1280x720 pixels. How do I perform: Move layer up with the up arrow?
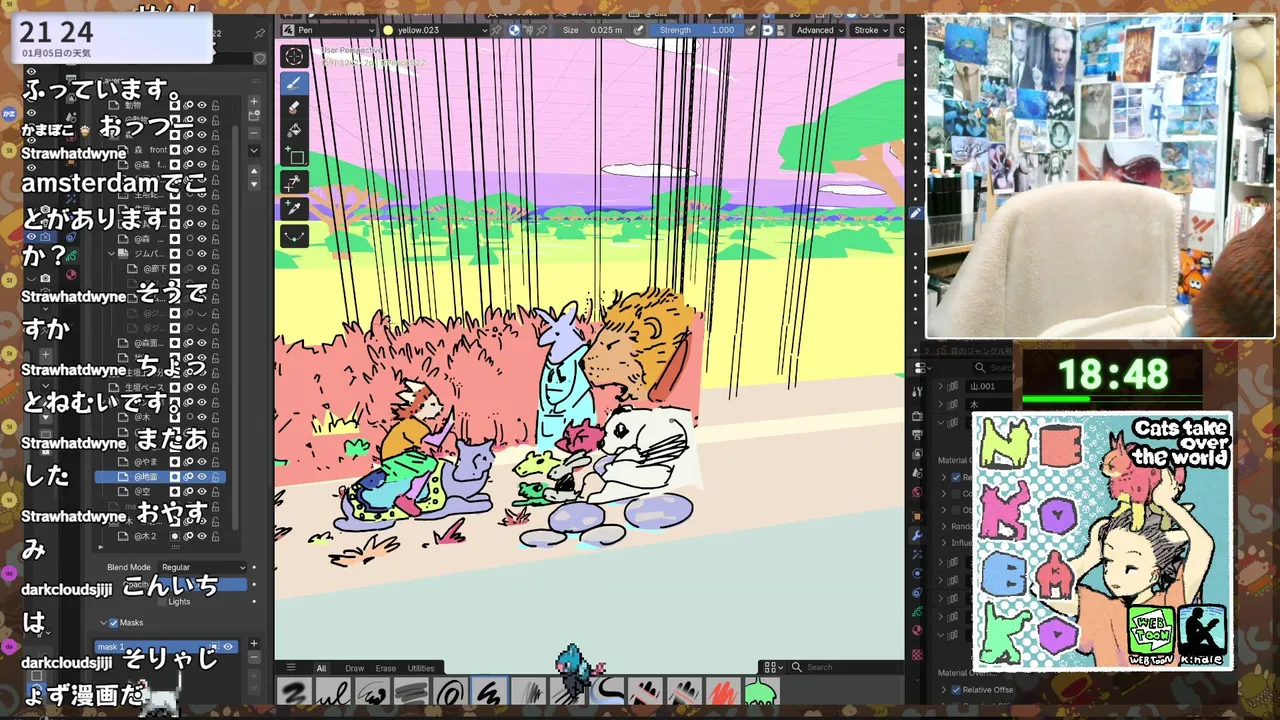254,172
